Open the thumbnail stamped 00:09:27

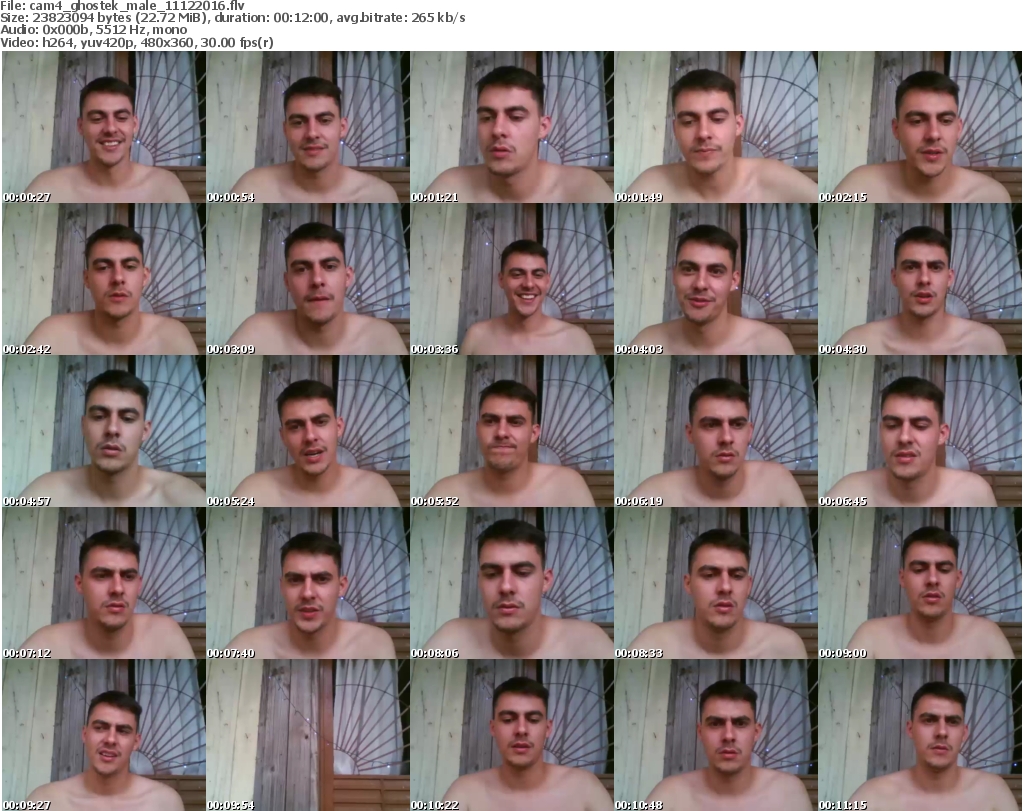104,735
